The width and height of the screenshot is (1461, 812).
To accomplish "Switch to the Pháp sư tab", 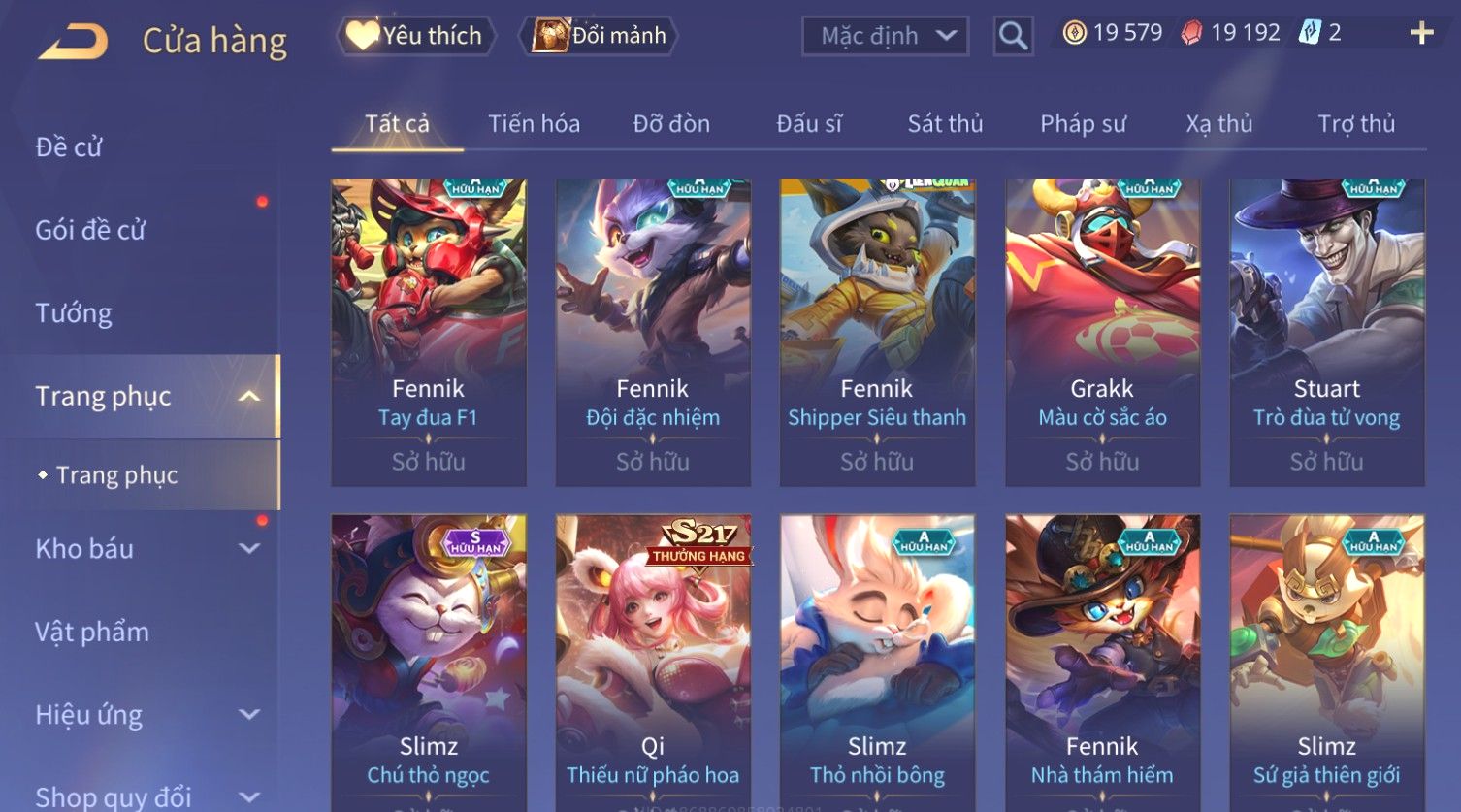I will 1083,123.
